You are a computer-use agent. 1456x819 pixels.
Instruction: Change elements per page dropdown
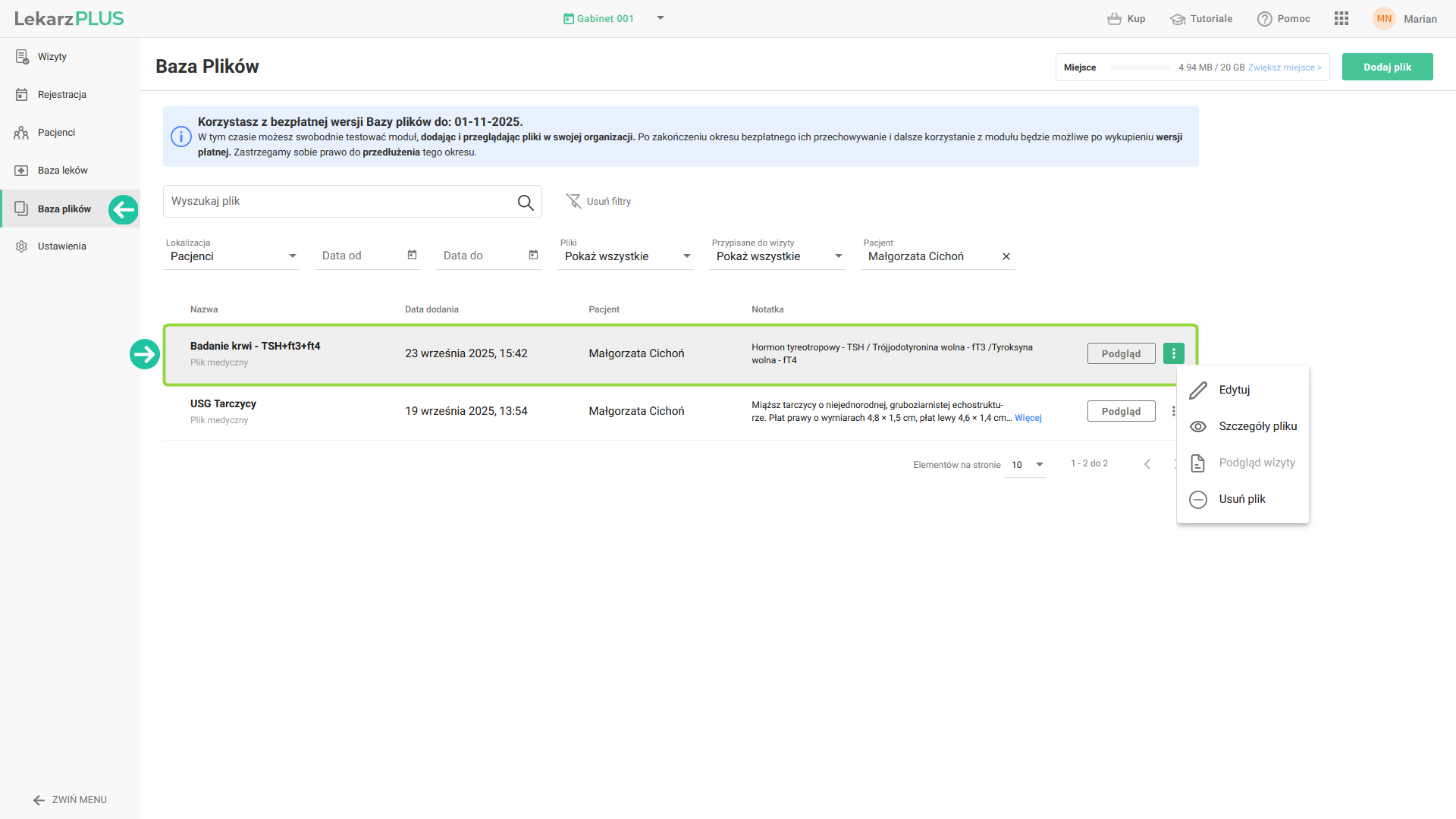click(1039, 465)
